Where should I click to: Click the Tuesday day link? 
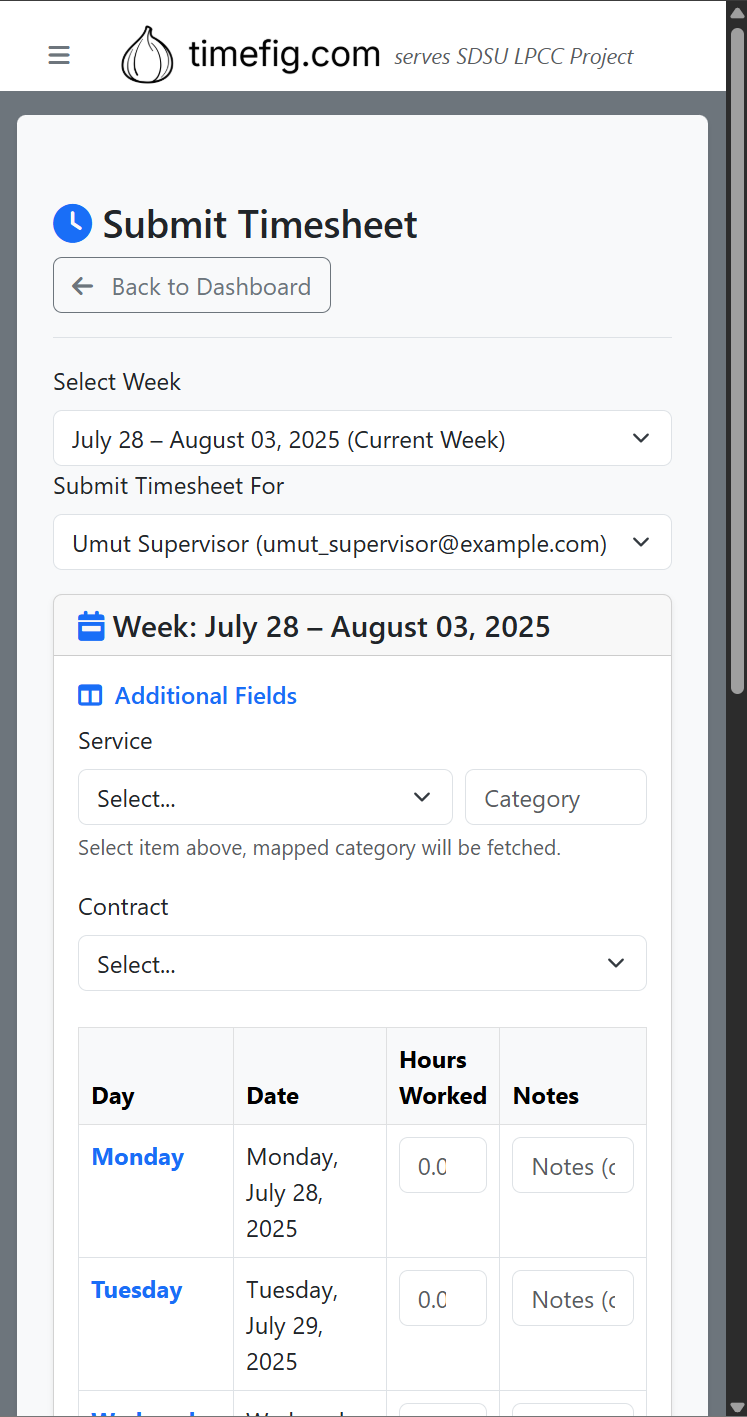[x=137, y=1290]
